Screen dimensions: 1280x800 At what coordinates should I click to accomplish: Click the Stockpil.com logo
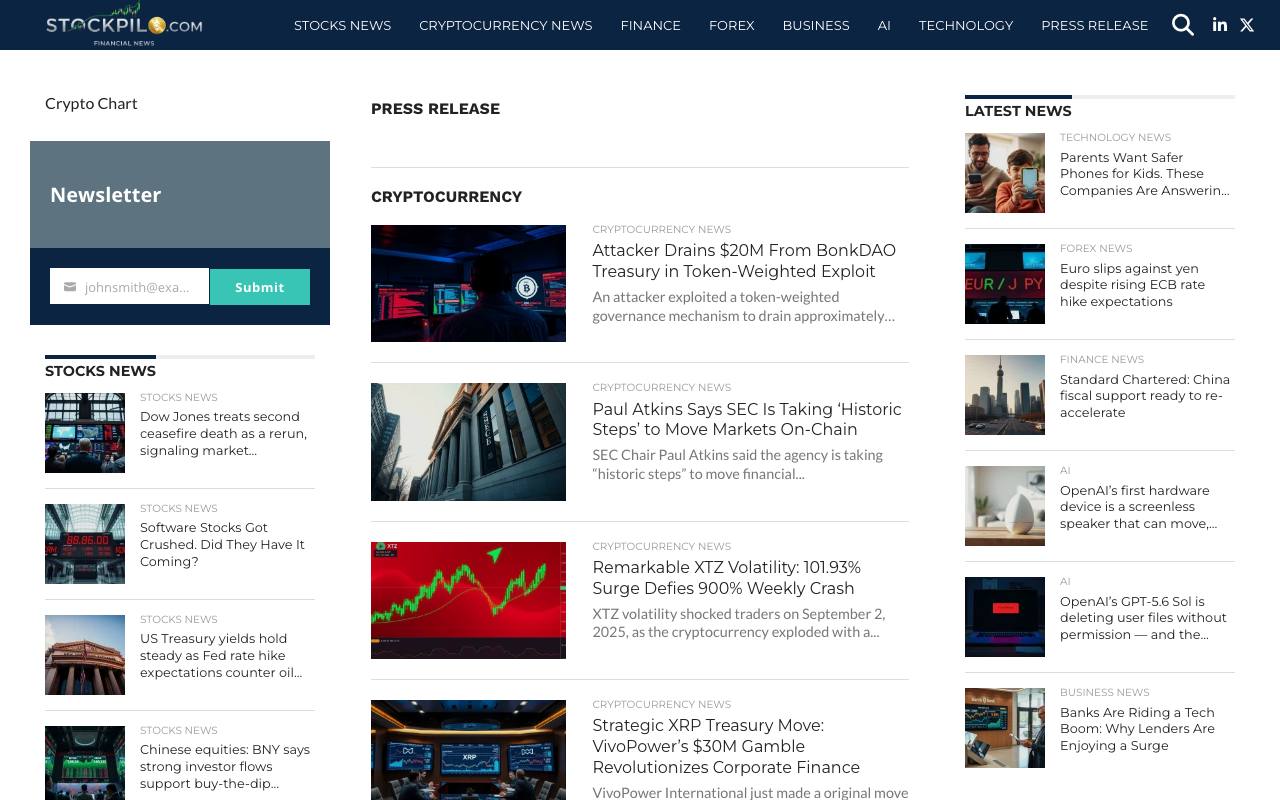[124, 25]
